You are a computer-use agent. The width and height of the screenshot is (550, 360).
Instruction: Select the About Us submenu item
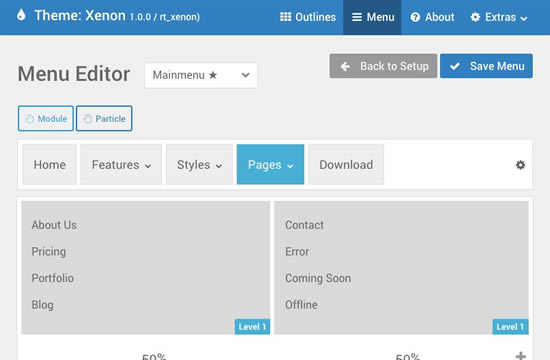54,225
